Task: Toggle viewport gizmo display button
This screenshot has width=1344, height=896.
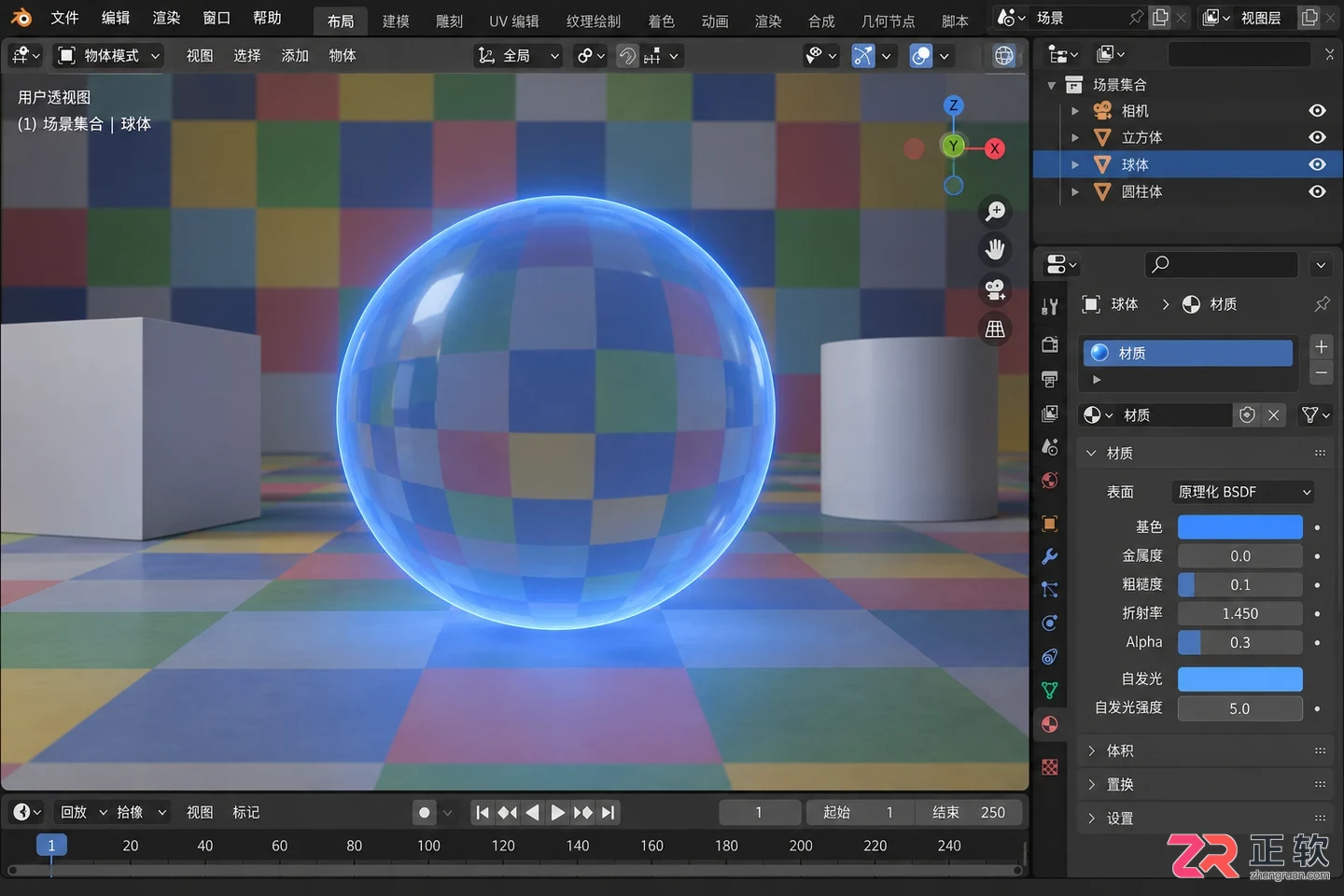Action: [863, 56]
